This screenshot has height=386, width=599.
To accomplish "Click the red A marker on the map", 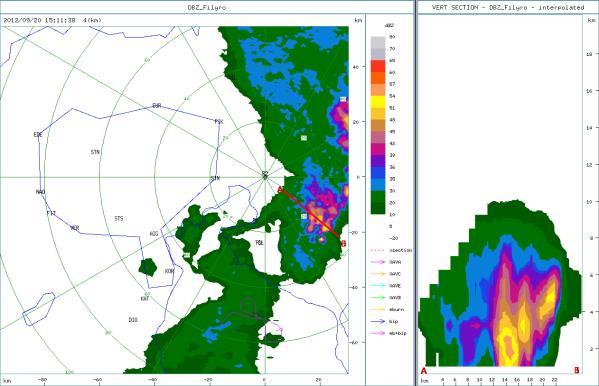I will click(x=280, y=190).
